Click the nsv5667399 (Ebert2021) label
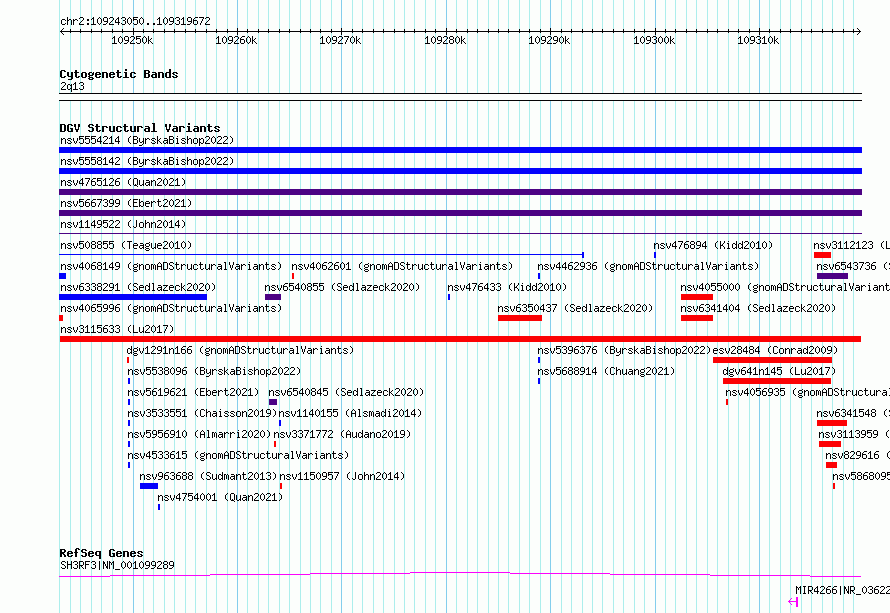 126,203
